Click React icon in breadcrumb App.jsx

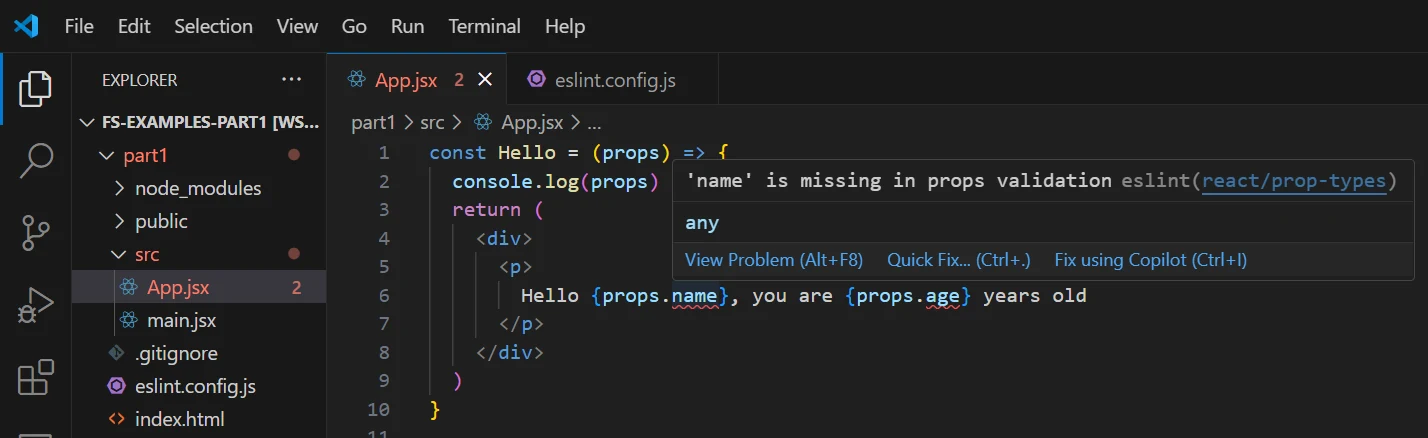483,123
